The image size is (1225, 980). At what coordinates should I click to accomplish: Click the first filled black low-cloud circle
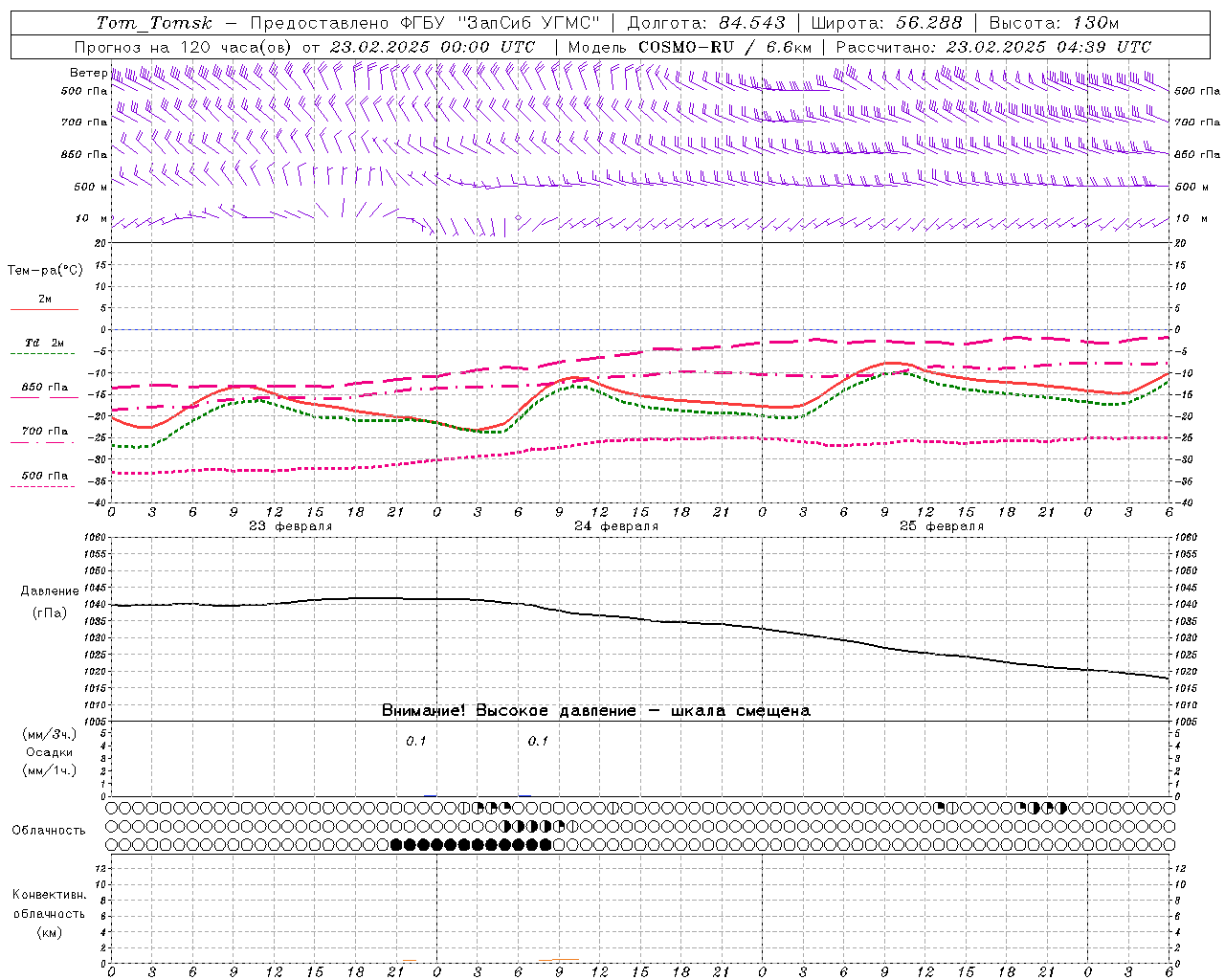click(x=396, y=844)
